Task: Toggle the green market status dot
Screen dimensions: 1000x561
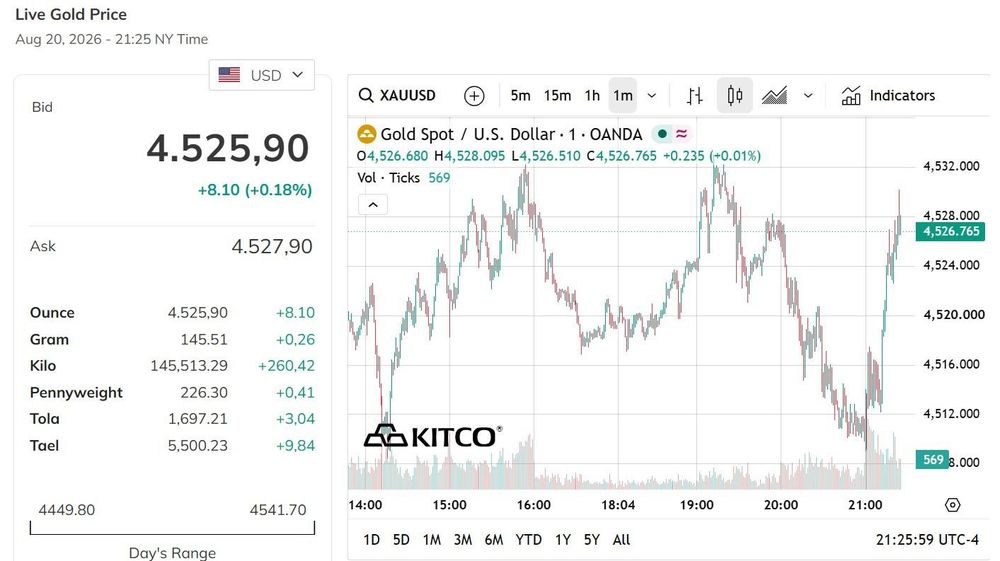Action: 662,134
